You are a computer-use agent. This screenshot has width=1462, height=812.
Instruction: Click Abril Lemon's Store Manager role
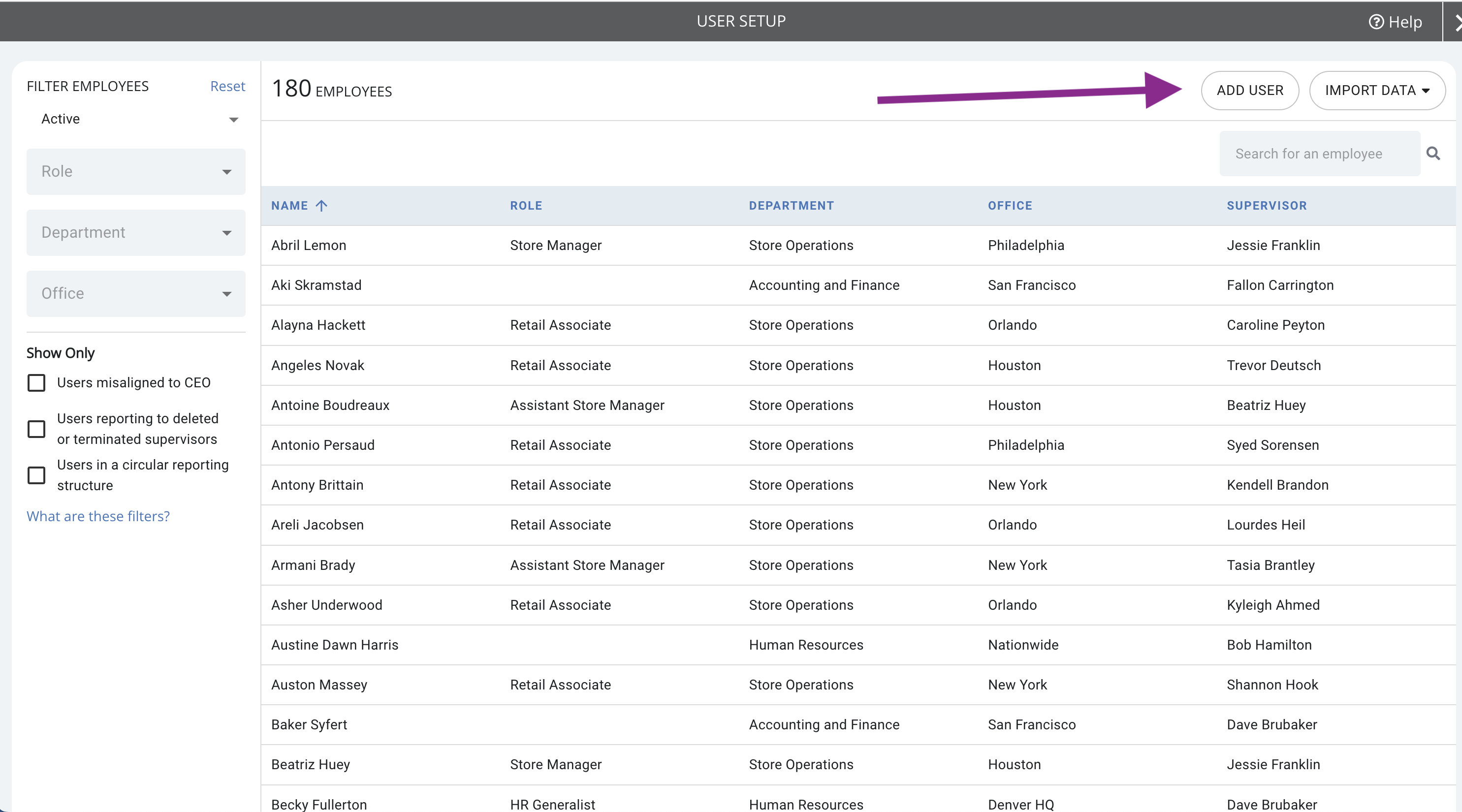(x=556, y=246)
